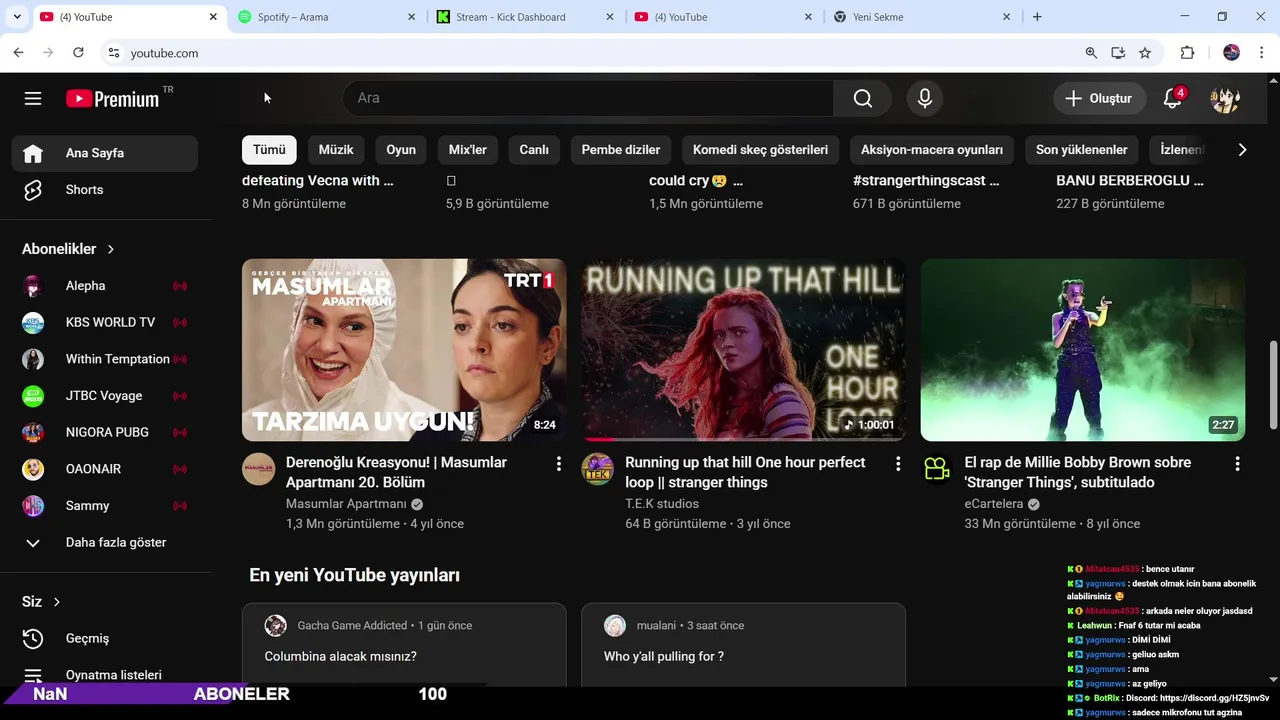
Task: Open eCartelera channel name link
Action: 994,504
